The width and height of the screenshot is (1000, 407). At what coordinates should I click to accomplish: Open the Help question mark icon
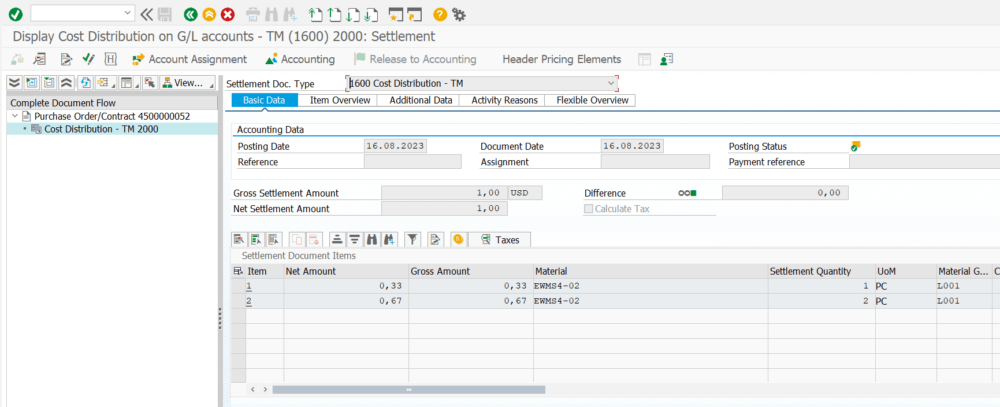tap(440, 13)
